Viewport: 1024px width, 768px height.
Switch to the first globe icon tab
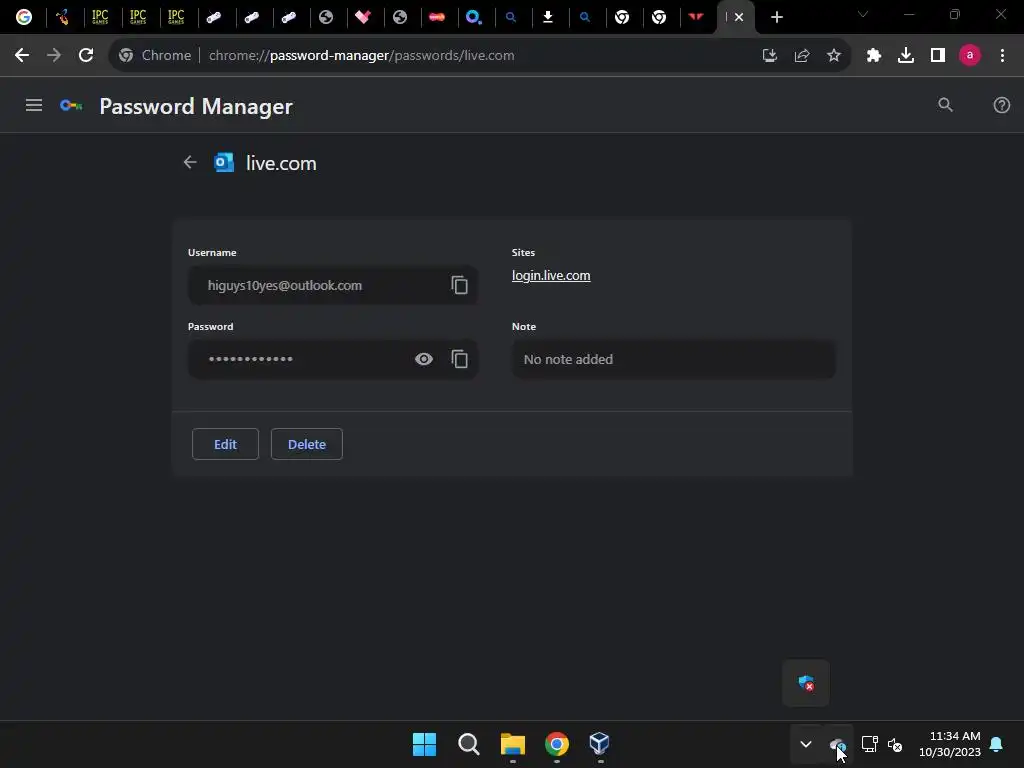point(326,17)
